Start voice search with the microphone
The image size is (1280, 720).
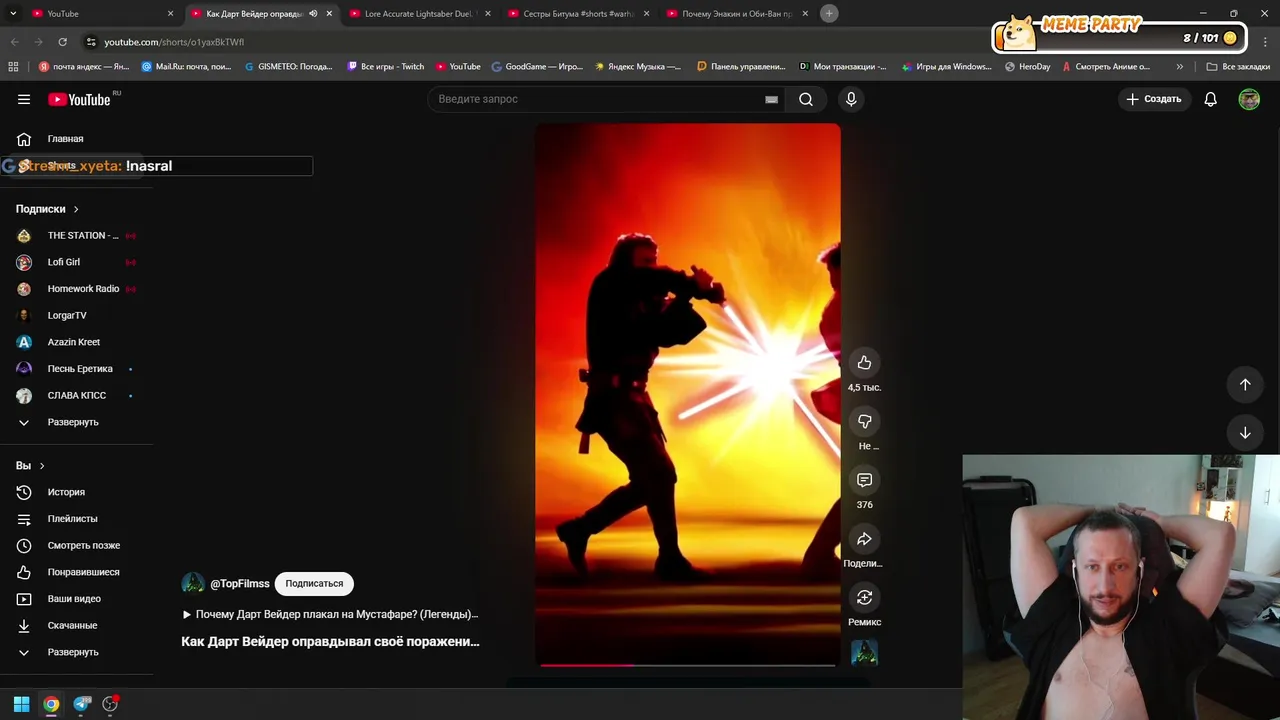[x=851, y=99]
